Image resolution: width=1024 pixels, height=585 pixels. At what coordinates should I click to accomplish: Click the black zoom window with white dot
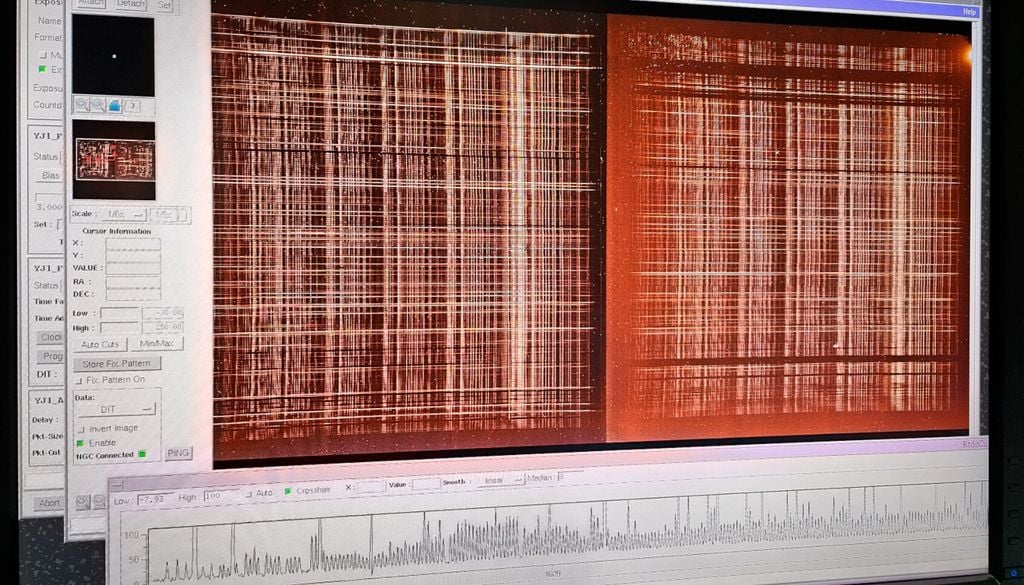[x=114, y=55]
